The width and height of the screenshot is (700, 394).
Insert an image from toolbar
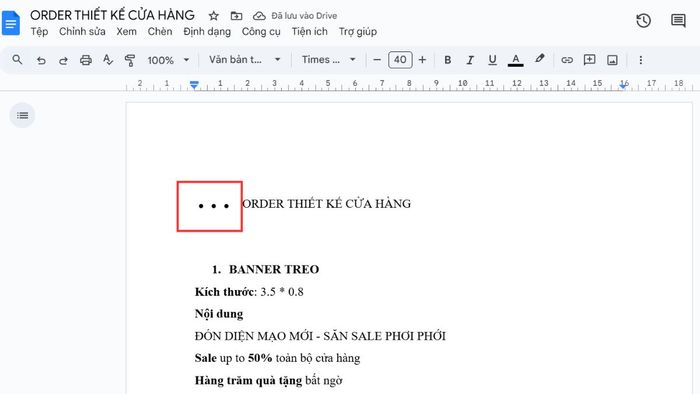[612, 60]
